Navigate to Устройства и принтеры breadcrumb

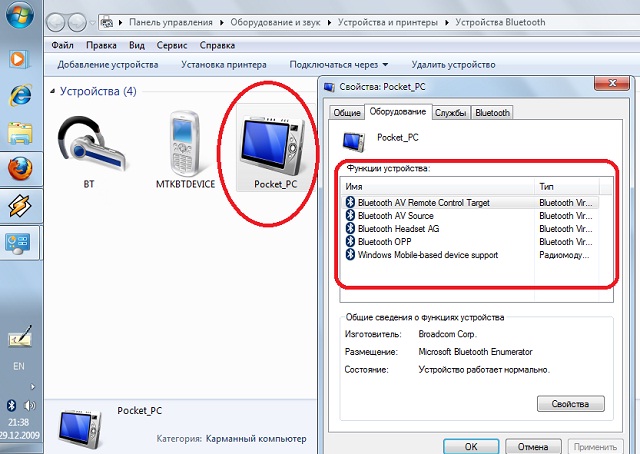[387, 22]
